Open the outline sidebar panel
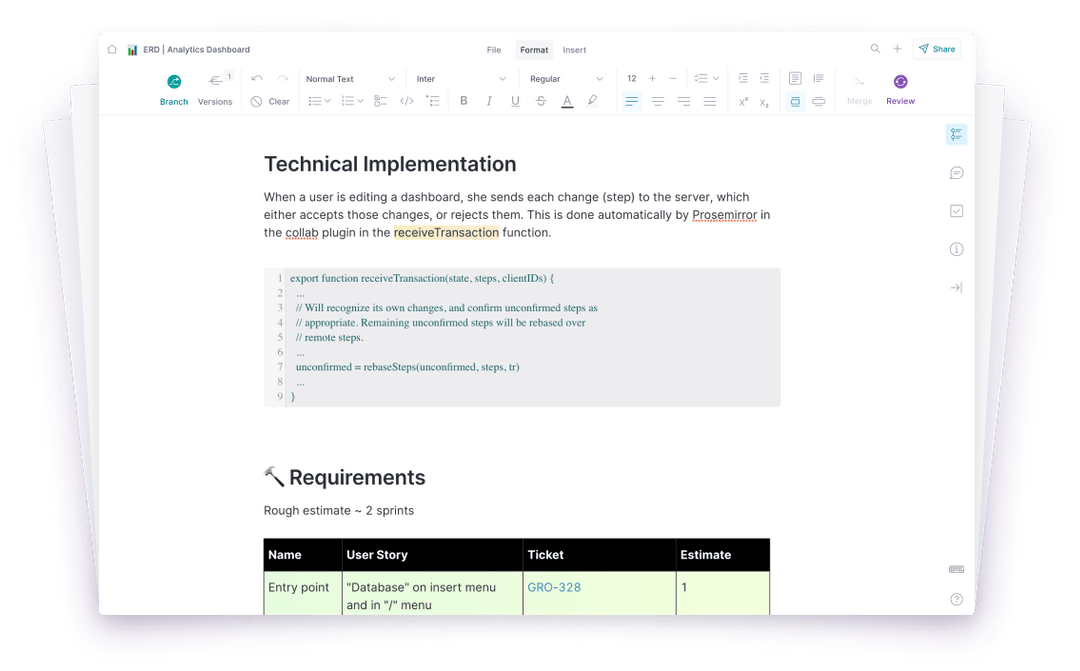1080x671 pixels. [956, 134]
